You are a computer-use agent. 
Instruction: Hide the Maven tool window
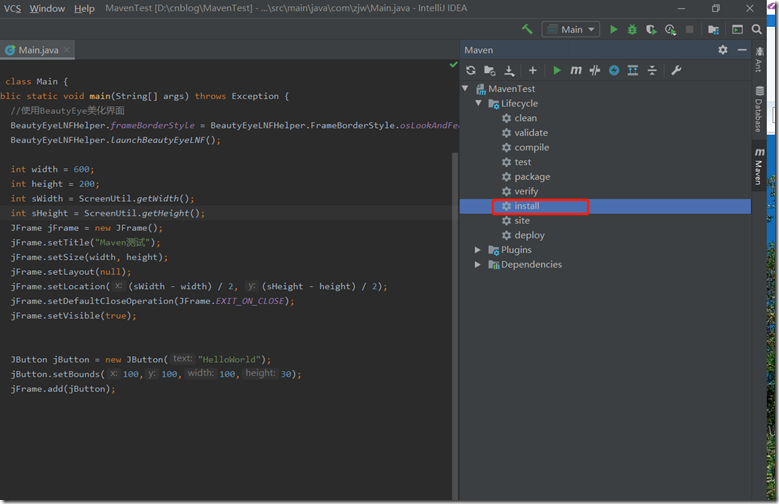[x=742, y=50]
